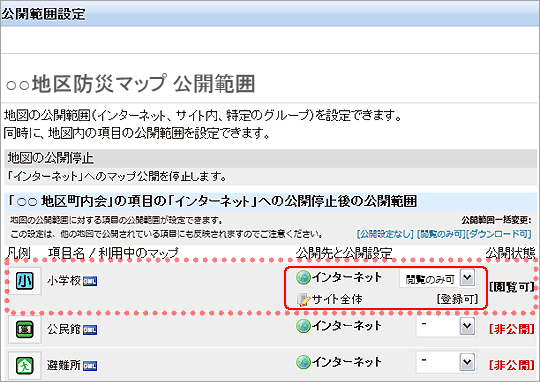The width and height of the screenshot is (540, 382).
Task: Click the 避難所 legend icon
Action: click(x=25, y=365)
